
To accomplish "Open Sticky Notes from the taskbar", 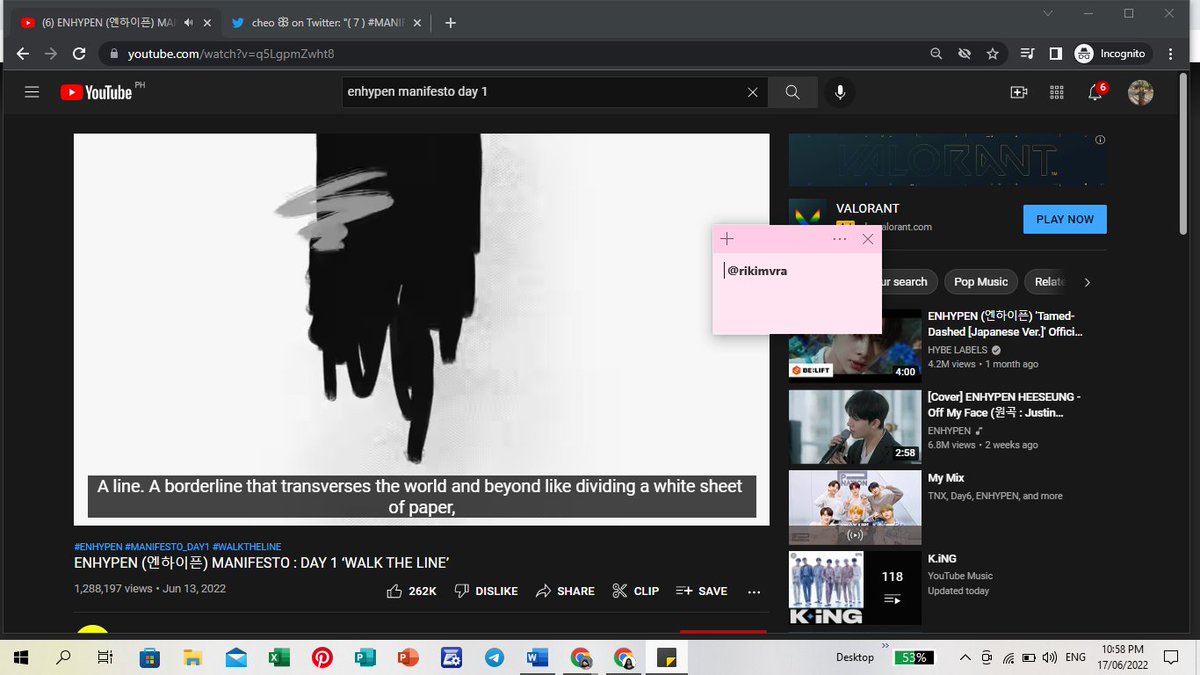I will 666,658.
